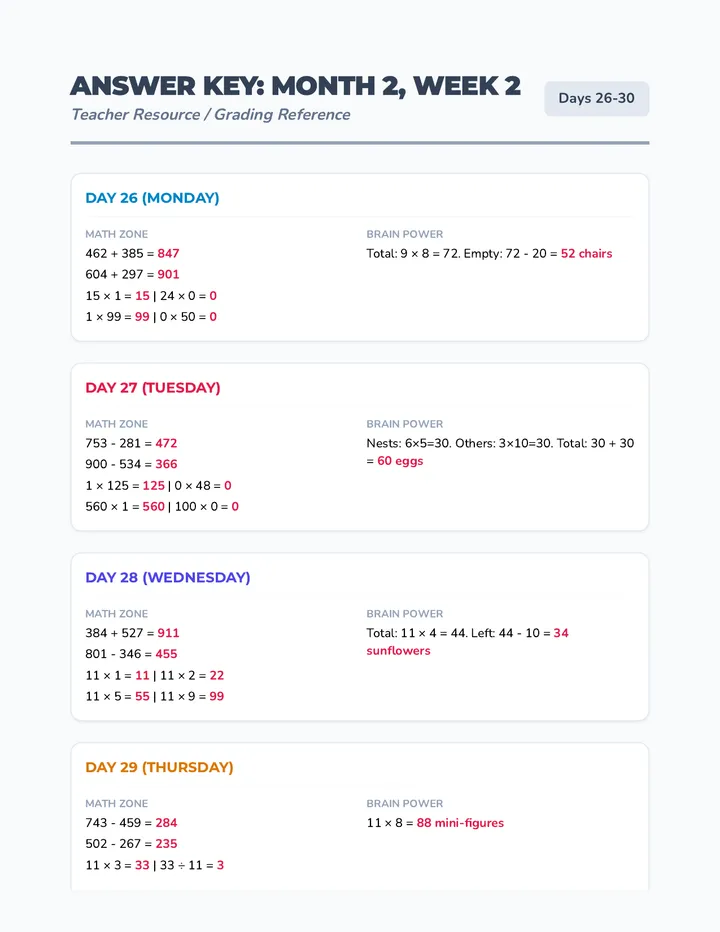Viewport: 720px width, 932px height.
Task: Click the Teacher Resource subtitle text
Action: [210, 115]
